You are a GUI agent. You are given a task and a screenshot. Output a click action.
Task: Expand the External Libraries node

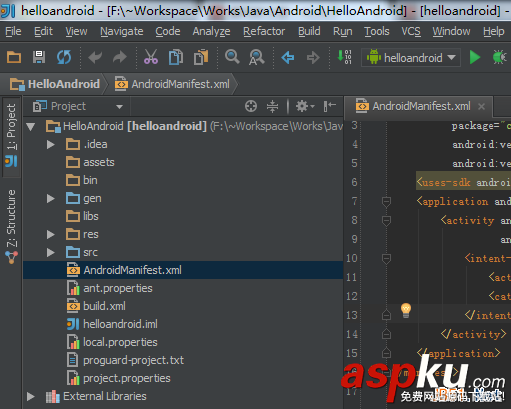(31, 396)
